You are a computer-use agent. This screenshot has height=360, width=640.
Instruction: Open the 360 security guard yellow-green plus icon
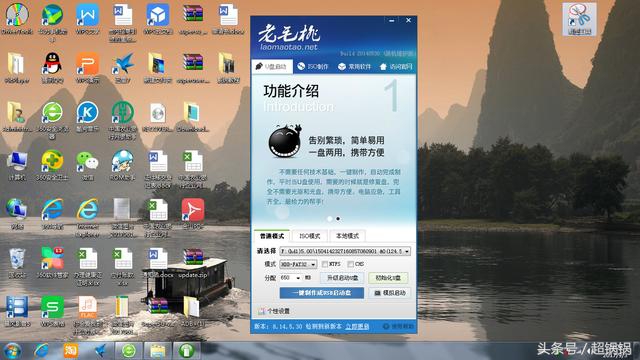click(52, 166)
